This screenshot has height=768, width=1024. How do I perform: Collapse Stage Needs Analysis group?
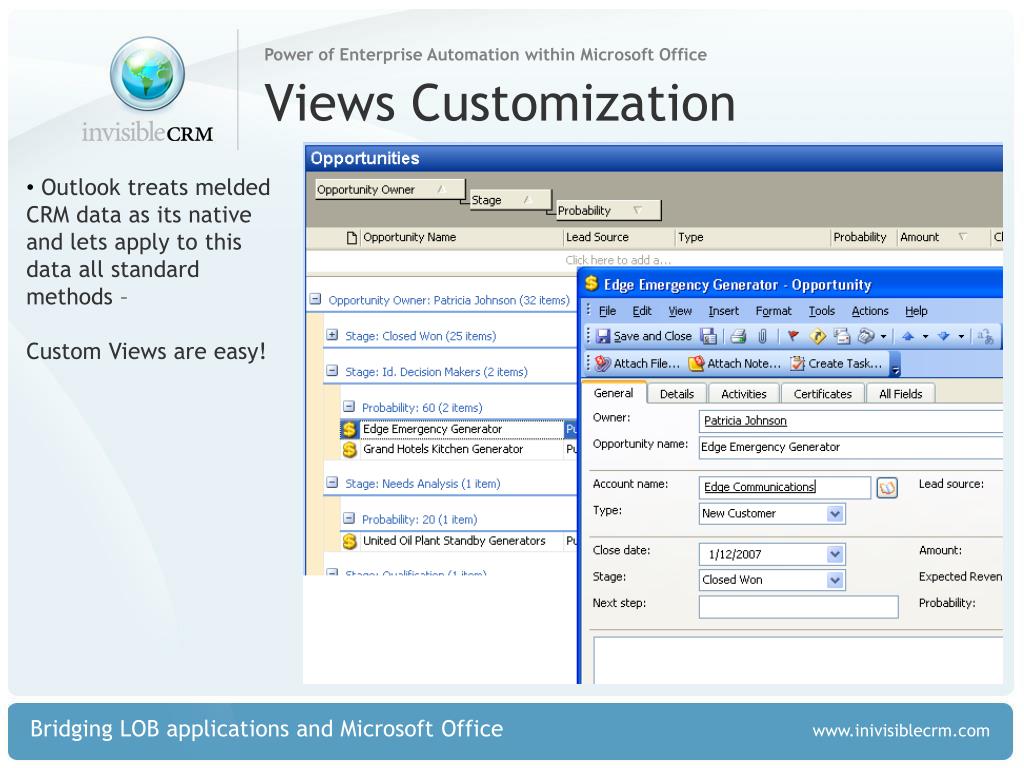pyautogui.click(x=332, y=483)
